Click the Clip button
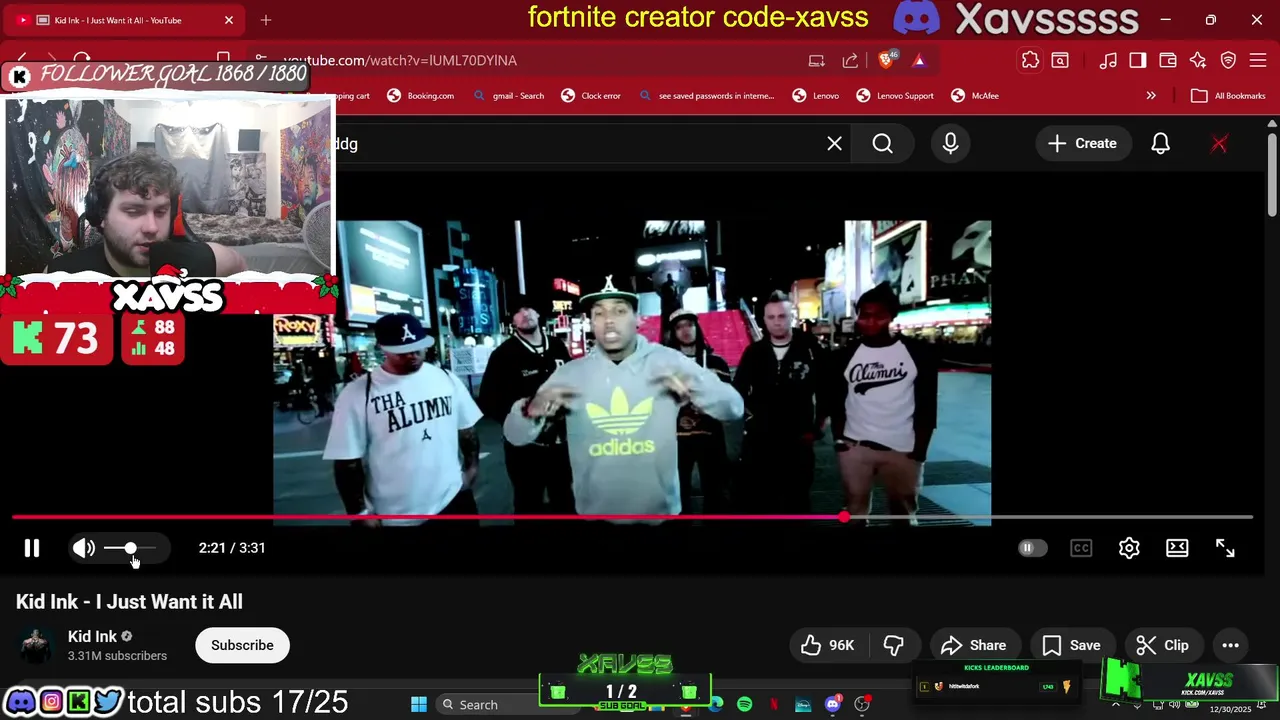This screenshot has width=1280, height=720. pyautogui.click(x=1163, y=645)
